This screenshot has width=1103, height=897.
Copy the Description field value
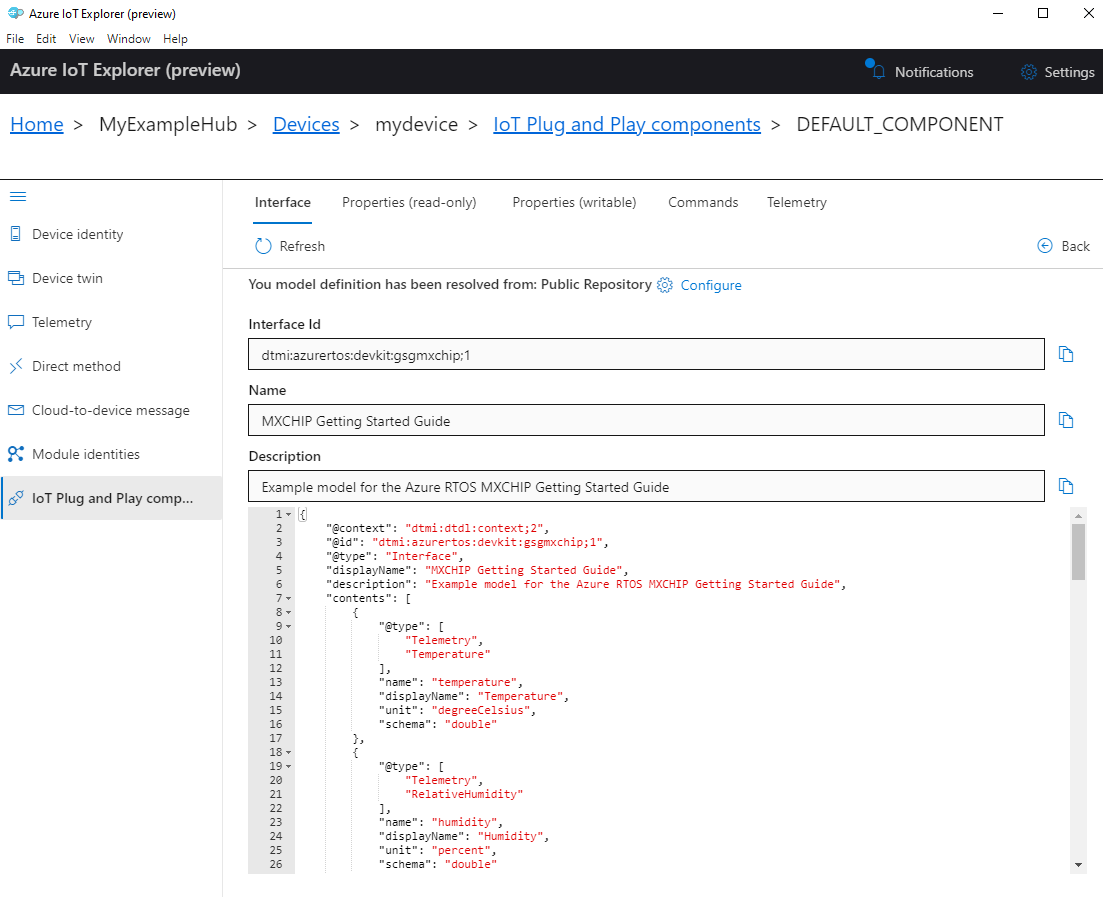click(x=1066, y=486)
